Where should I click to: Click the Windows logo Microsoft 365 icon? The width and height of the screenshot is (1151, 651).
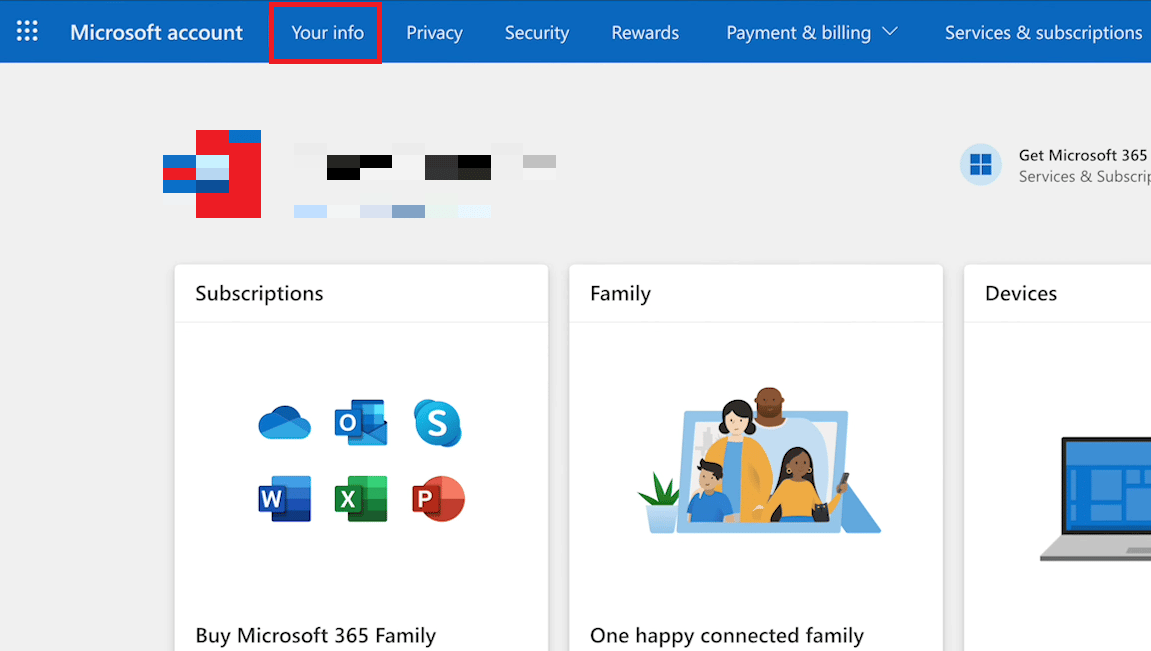(x=981, y=164)
